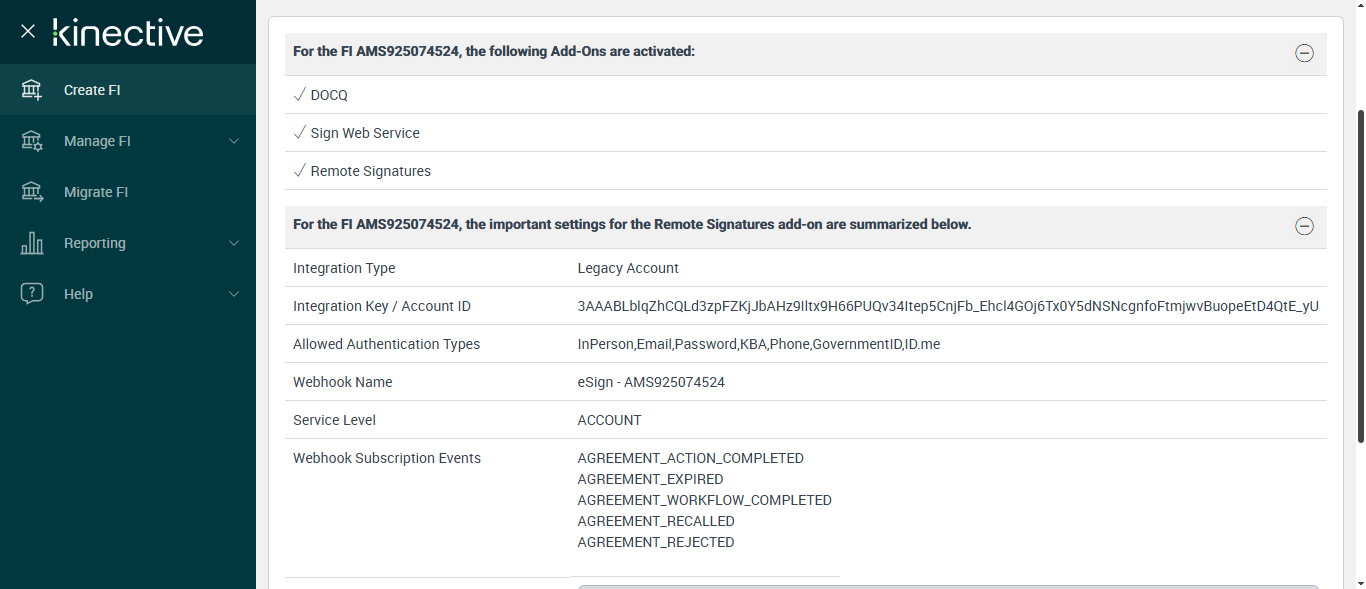Close the sidebar with the X icon
Viewport: 1366px width, 589px height.
tap(28, 31)
